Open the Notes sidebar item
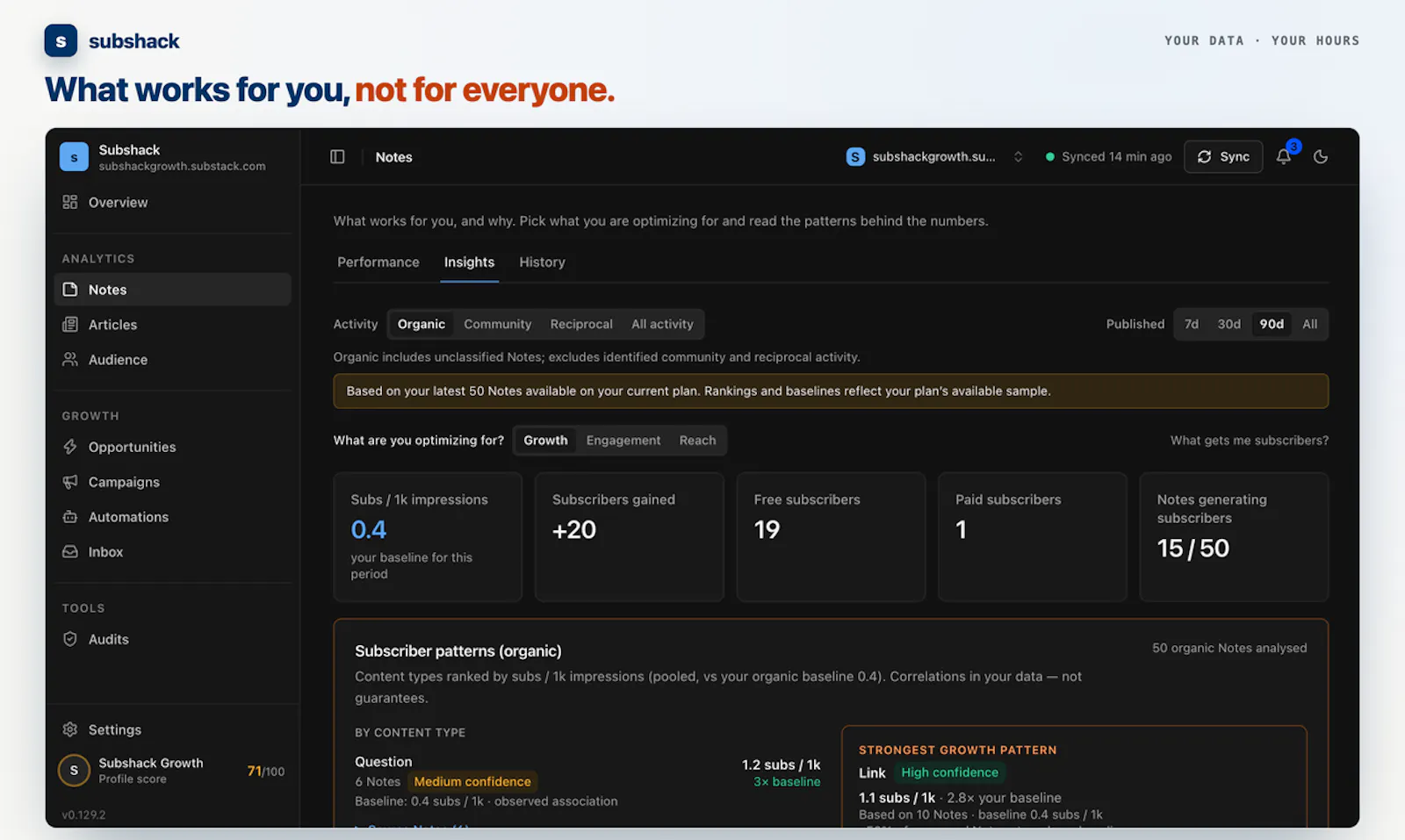 tap(172, 290)
